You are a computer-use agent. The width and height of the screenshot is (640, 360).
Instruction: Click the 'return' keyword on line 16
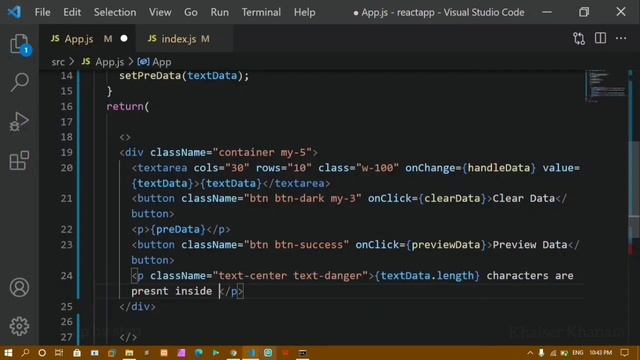click(125, 107)
